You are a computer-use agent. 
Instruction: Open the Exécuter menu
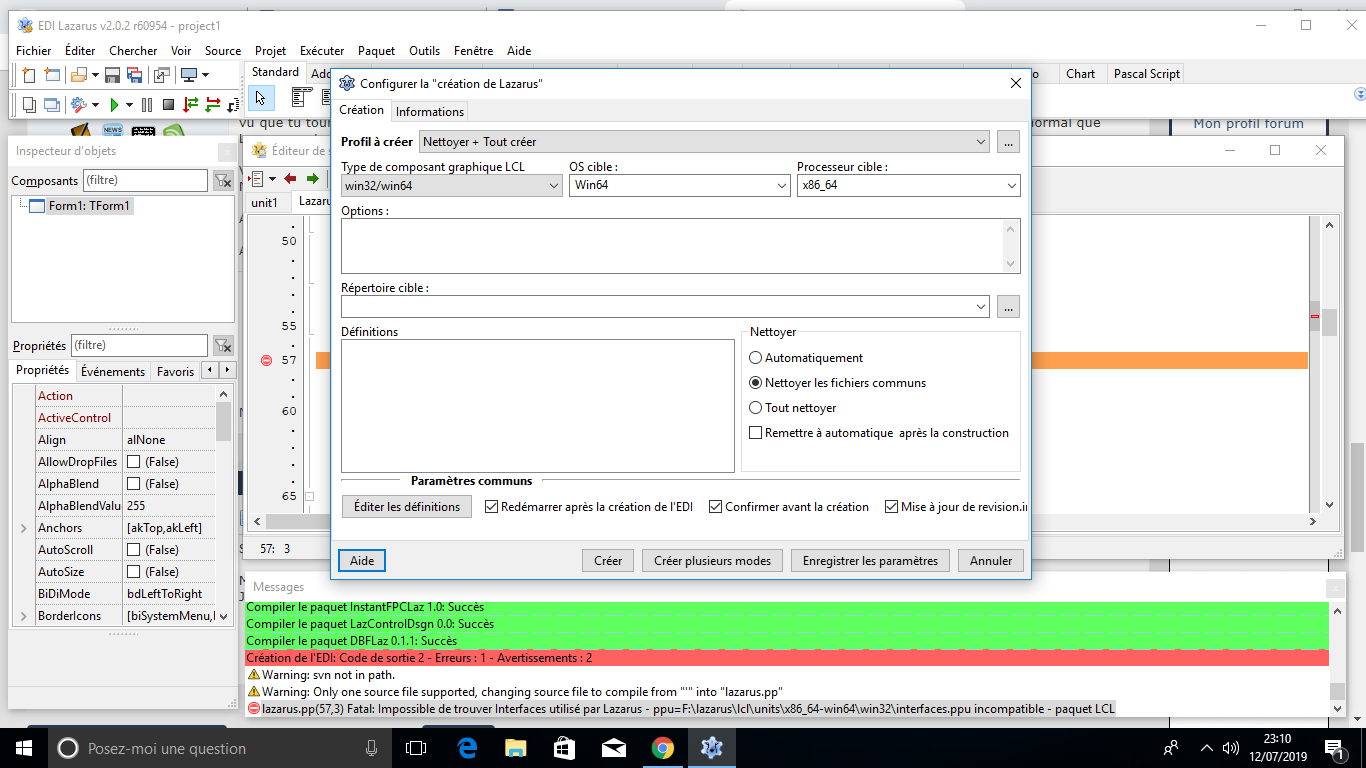322,50
